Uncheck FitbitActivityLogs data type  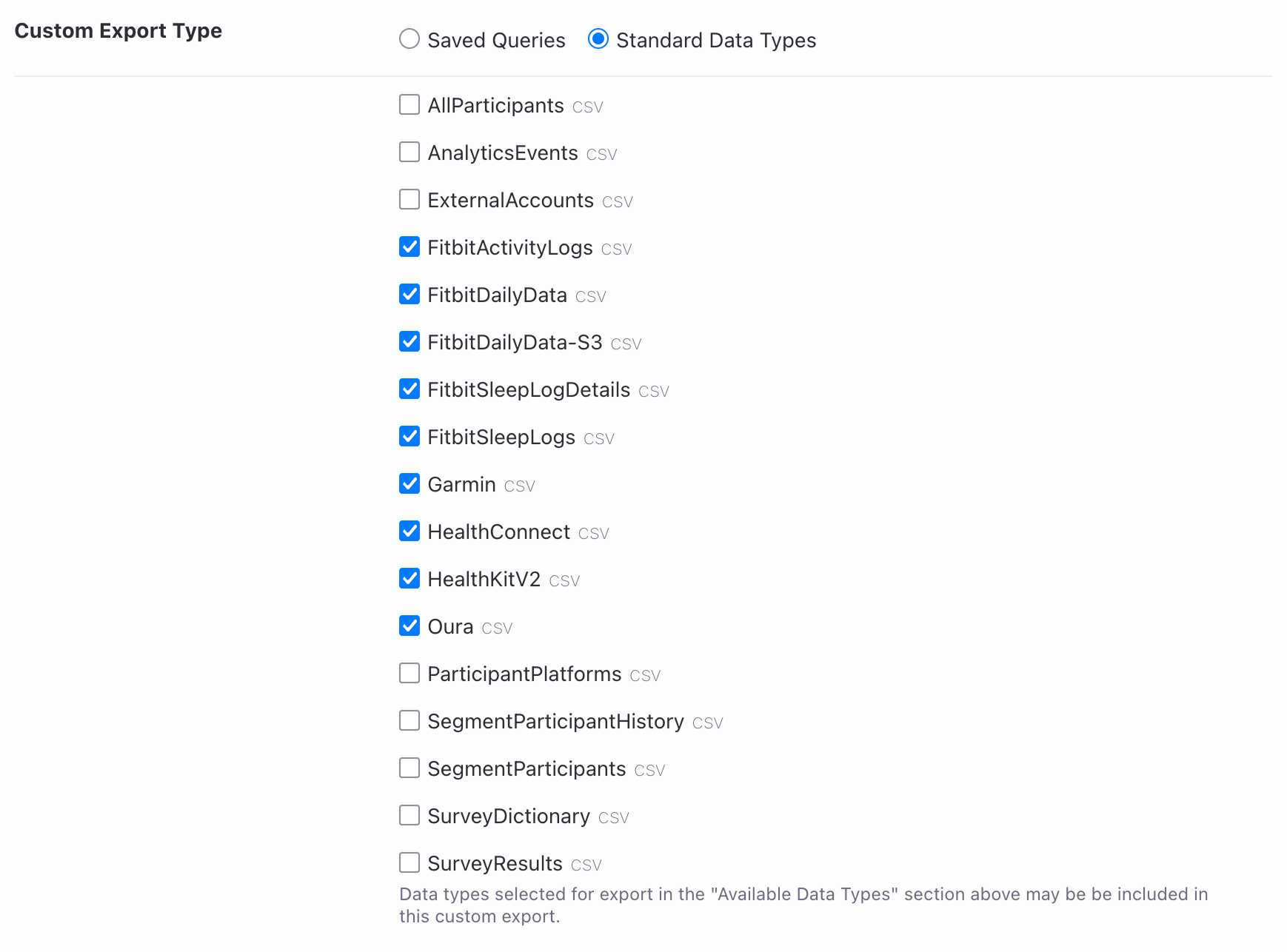point(409,247)
